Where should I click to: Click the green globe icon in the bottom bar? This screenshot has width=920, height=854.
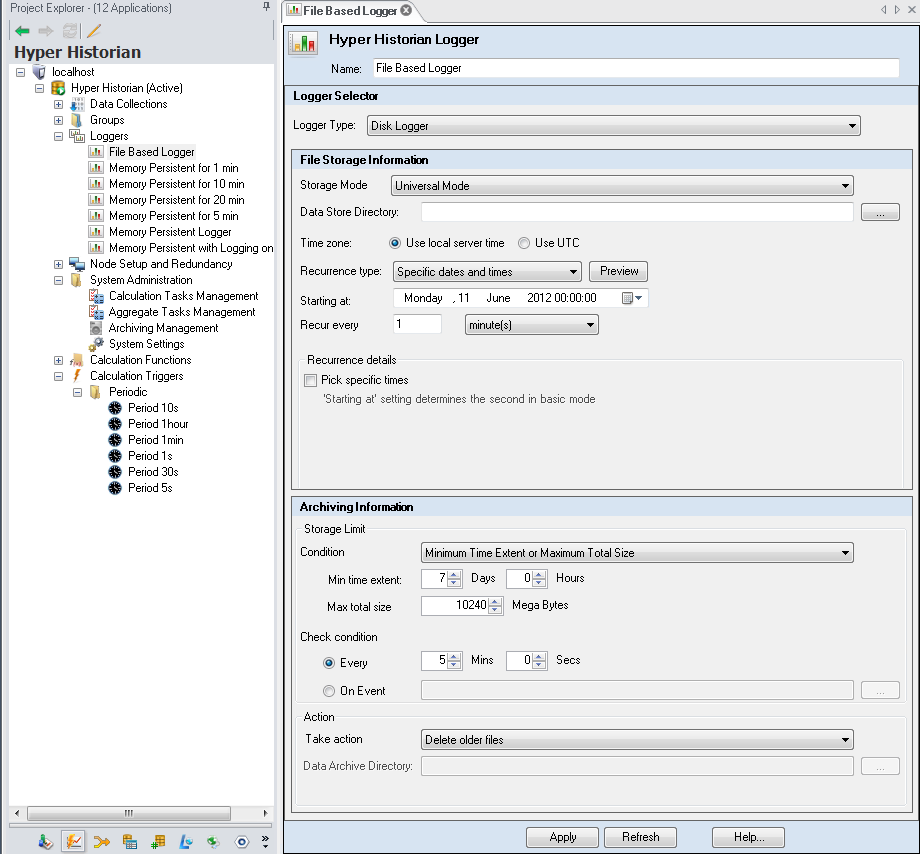click(x=213, y=842)
